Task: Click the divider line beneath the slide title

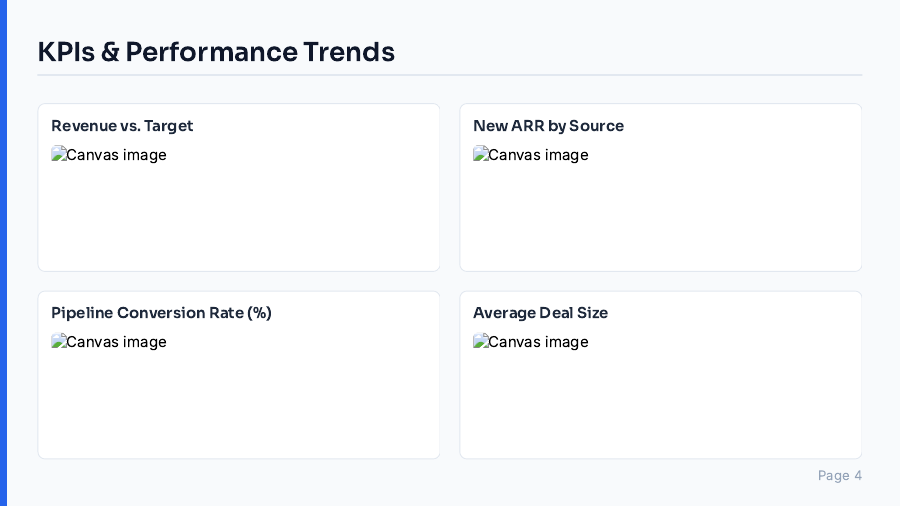Action: coord(449,75)
